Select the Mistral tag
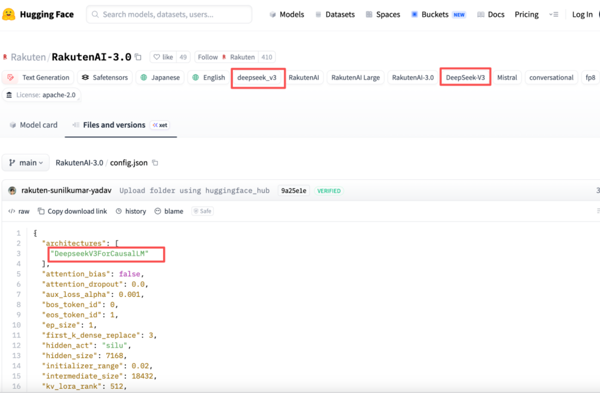Image resolution: width=600 pixels, height=393 pixels. [507, 77]
